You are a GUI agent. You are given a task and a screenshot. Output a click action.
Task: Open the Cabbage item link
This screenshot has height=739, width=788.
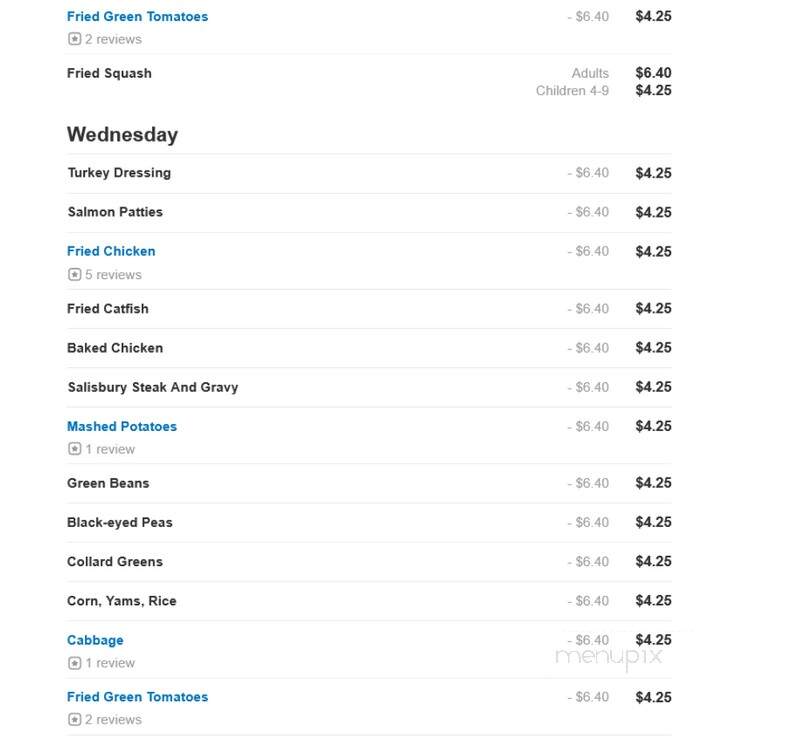click(95, 640)
